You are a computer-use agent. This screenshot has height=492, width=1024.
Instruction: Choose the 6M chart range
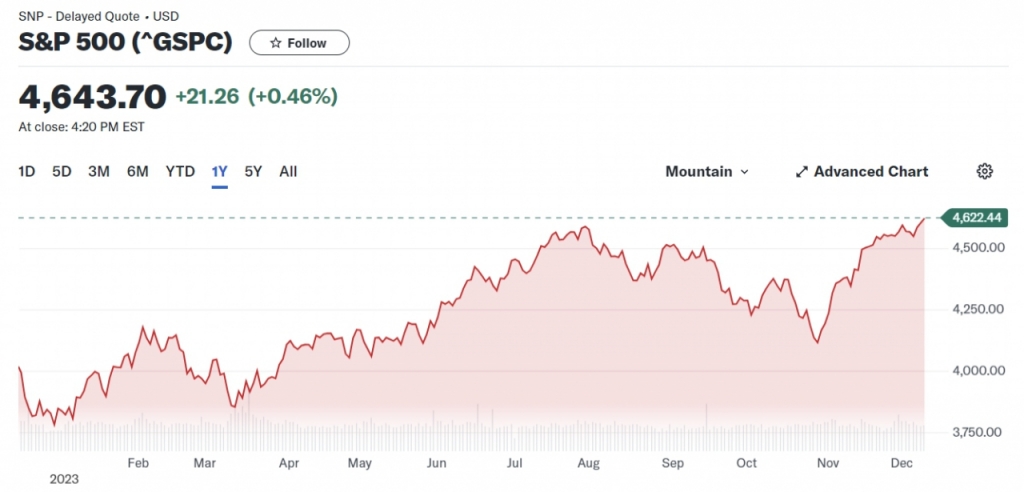click(x=138, y=171)
